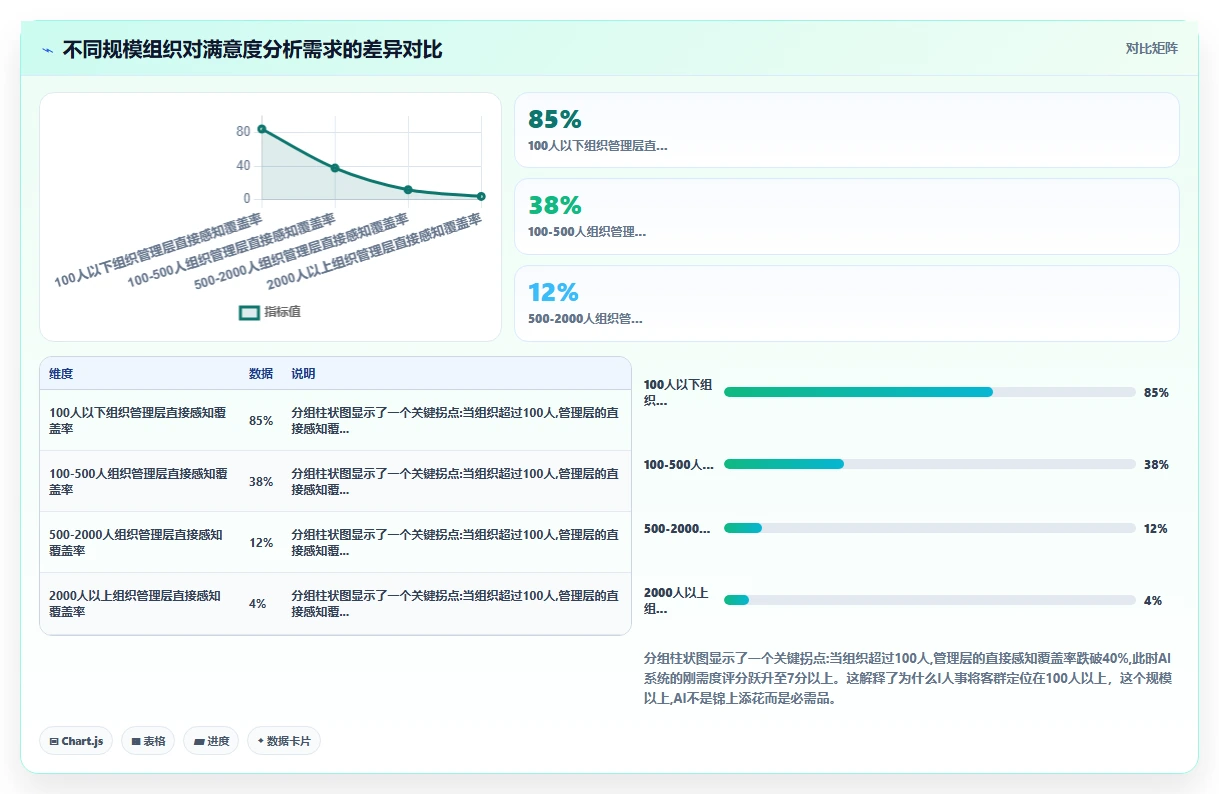Click the 85% progress bar
This screenshot has width=1219, height=794.
[929, 392]
